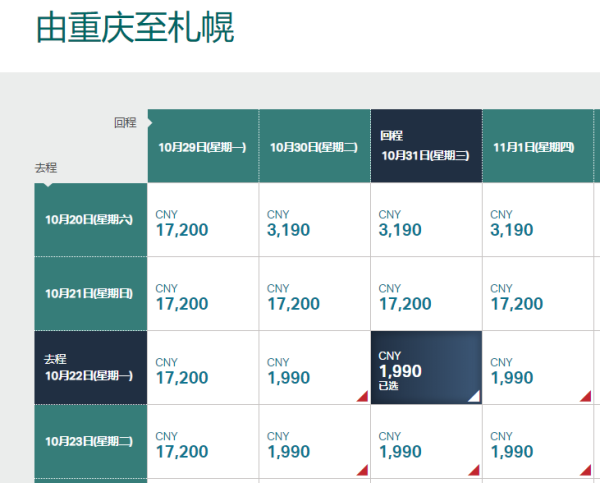Click the selected CNY 1,990 已选 fare cell
600x483 pixels.
[426, 367]
